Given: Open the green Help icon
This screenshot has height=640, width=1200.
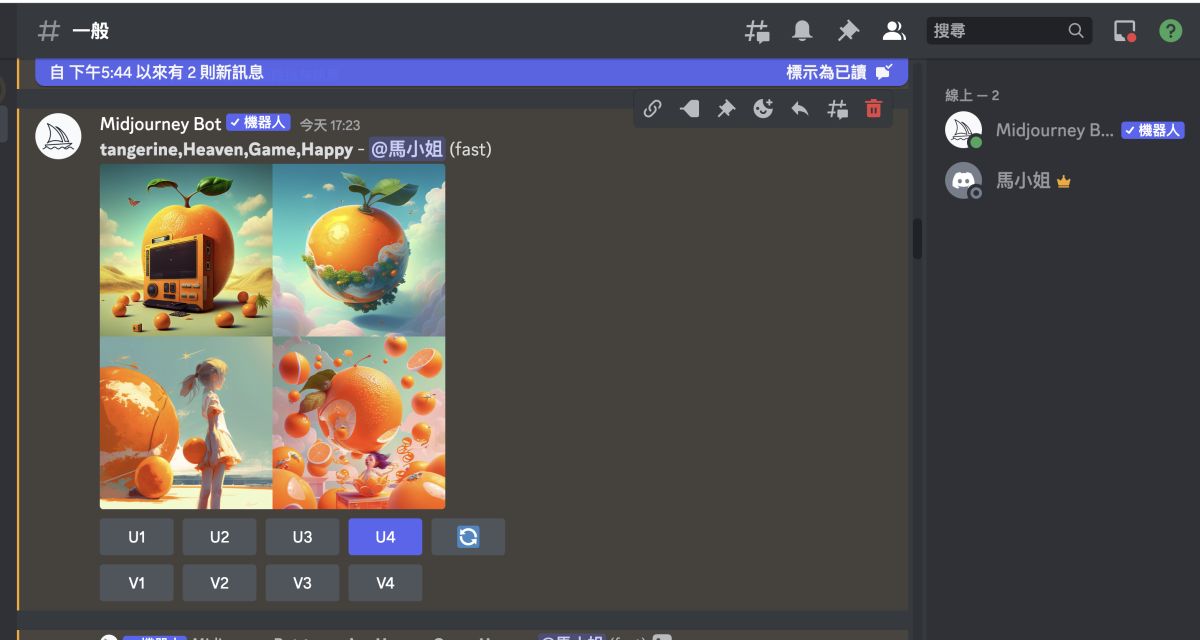Looking at the screenshot, I should pyautogui.click(x=1170, y=31).
